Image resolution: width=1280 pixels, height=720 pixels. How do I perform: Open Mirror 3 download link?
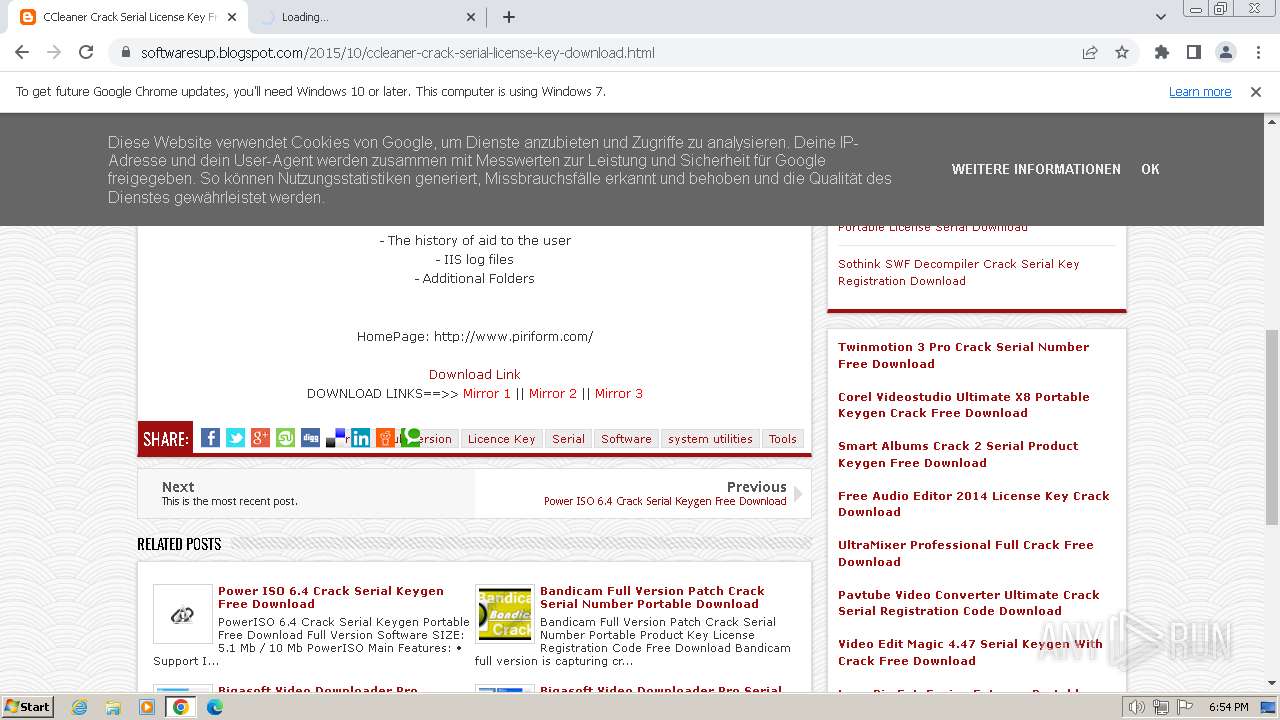[x=619, y=393]
